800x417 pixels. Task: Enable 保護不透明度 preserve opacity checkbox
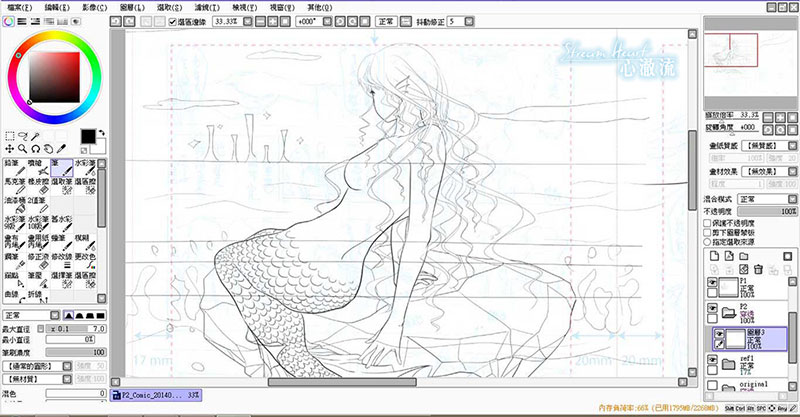(707, 223)
